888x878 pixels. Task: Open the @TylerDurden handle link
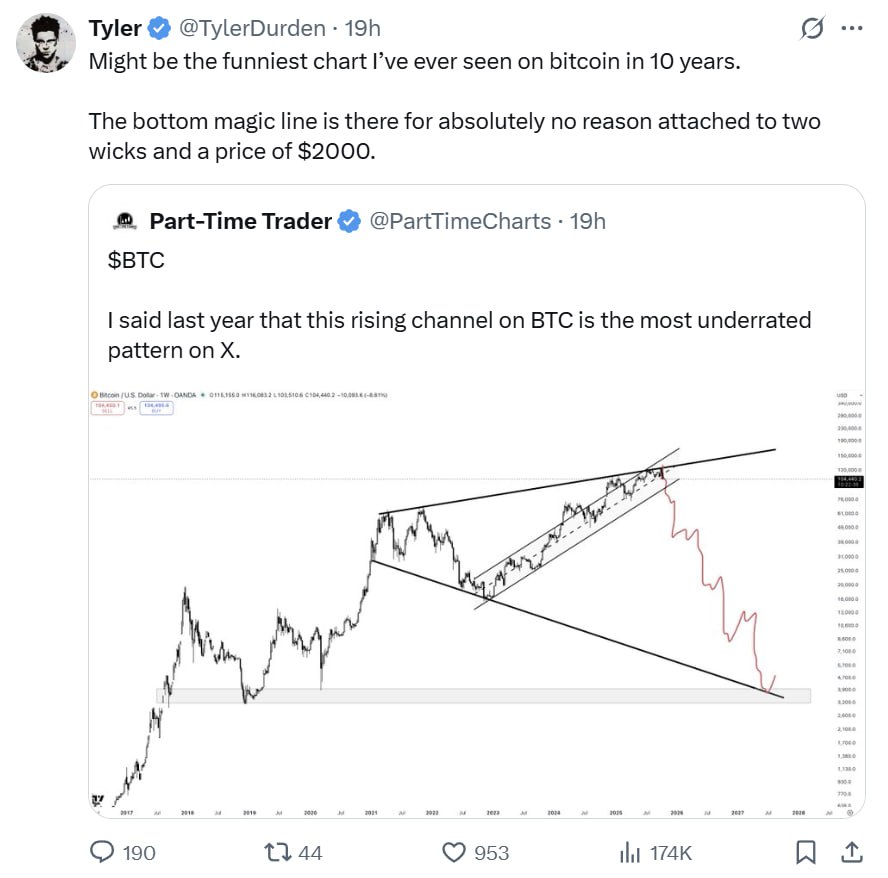tap(250, 28)
